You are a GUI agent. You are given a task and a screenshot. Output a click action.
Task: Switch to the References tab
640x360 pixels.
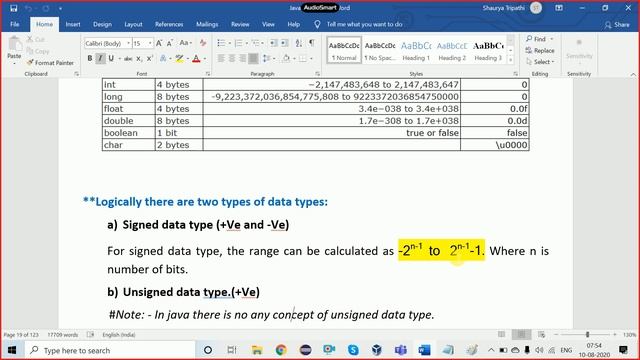click(x=169, y=24)
